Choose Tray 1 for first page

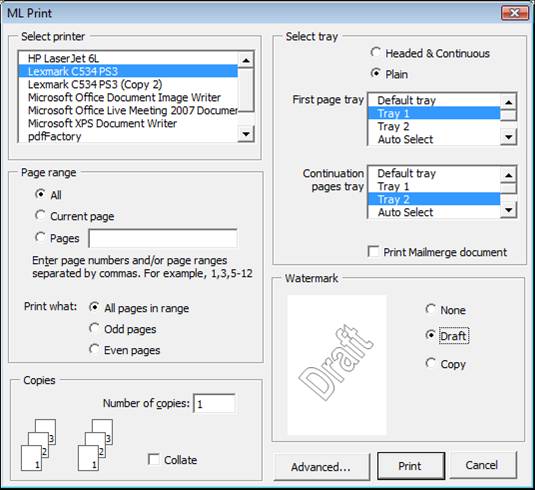(434, 113)
